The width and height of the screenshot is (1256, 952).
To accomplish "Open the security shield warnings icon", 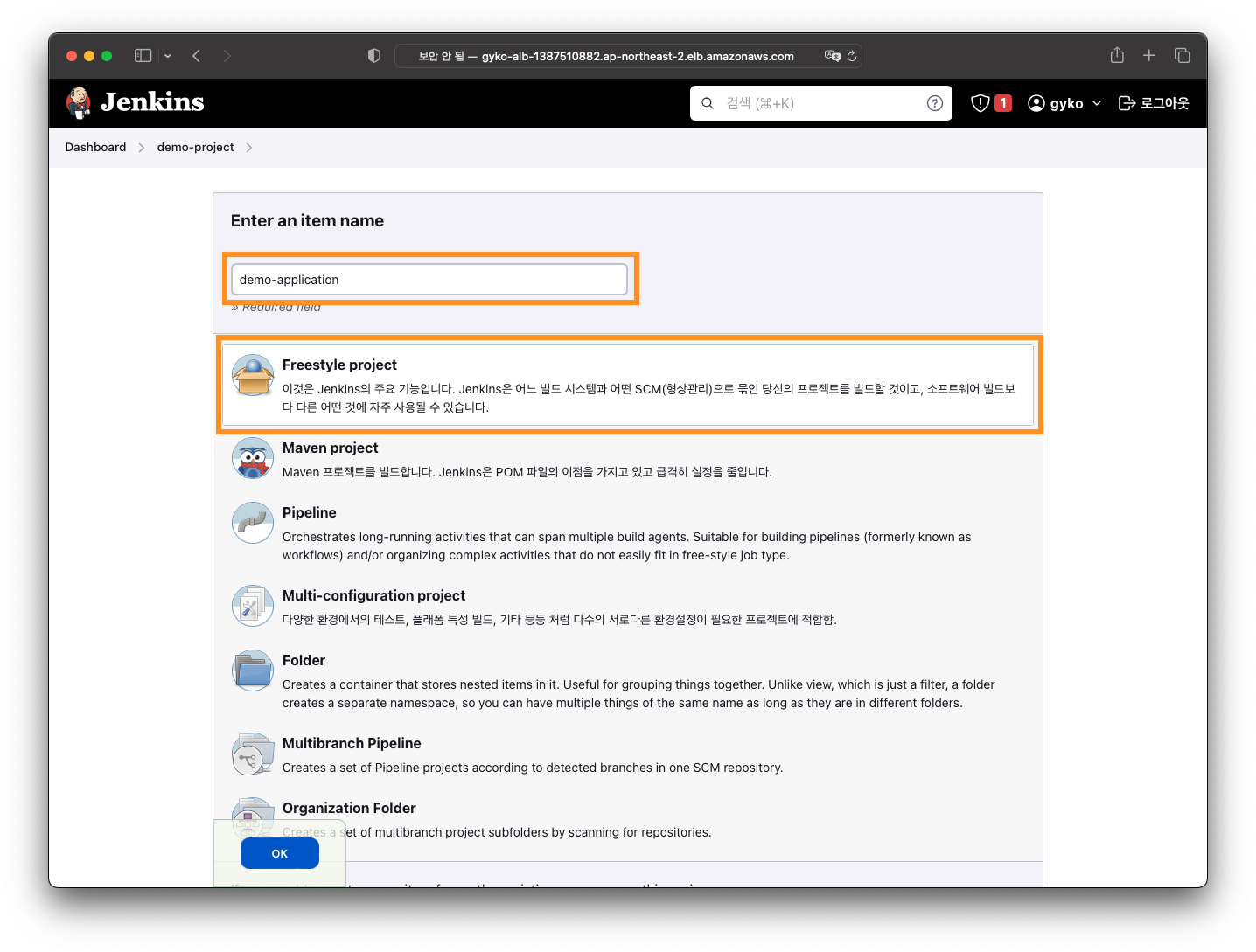I will (980, 103).
